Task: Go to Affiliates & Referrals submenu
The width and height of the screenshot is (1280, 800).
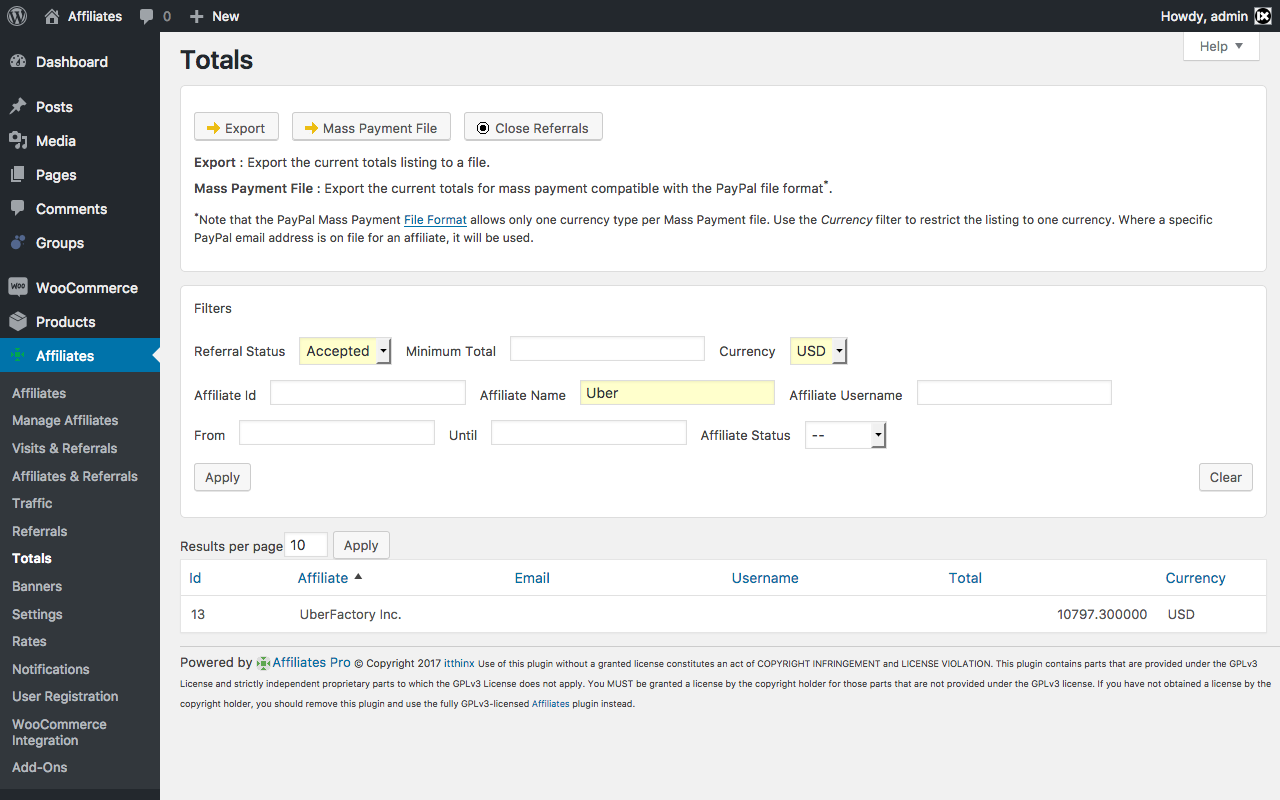Action: coord(75,476)
